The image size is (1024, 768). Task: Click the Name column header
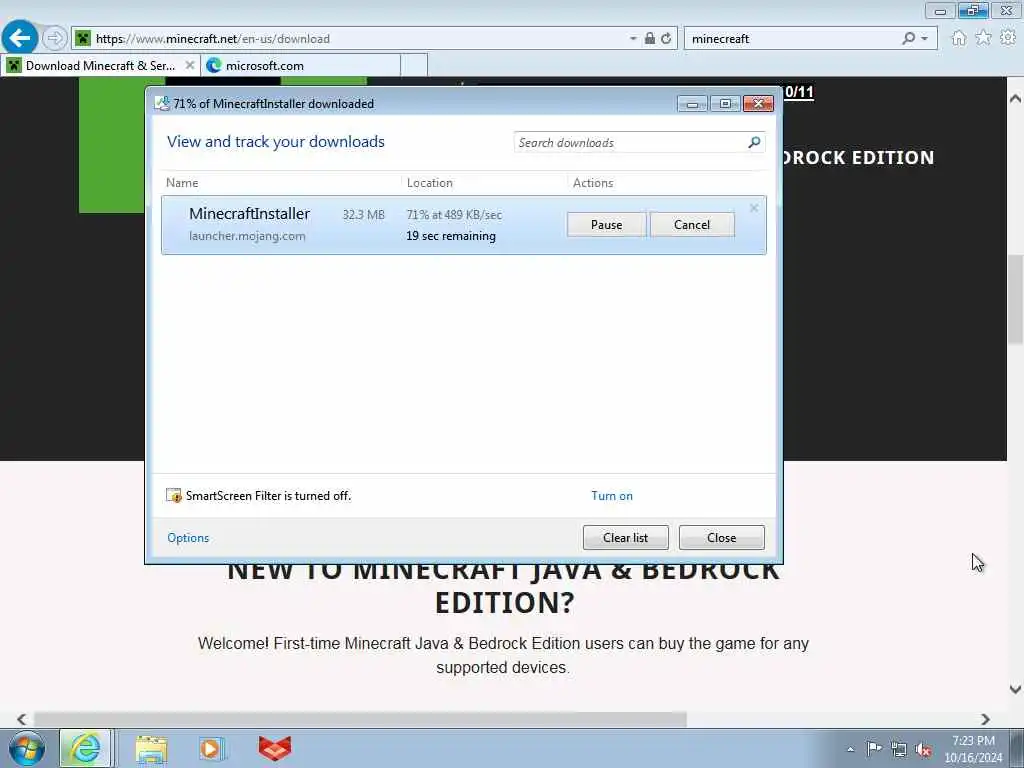(x=182, y=183)
